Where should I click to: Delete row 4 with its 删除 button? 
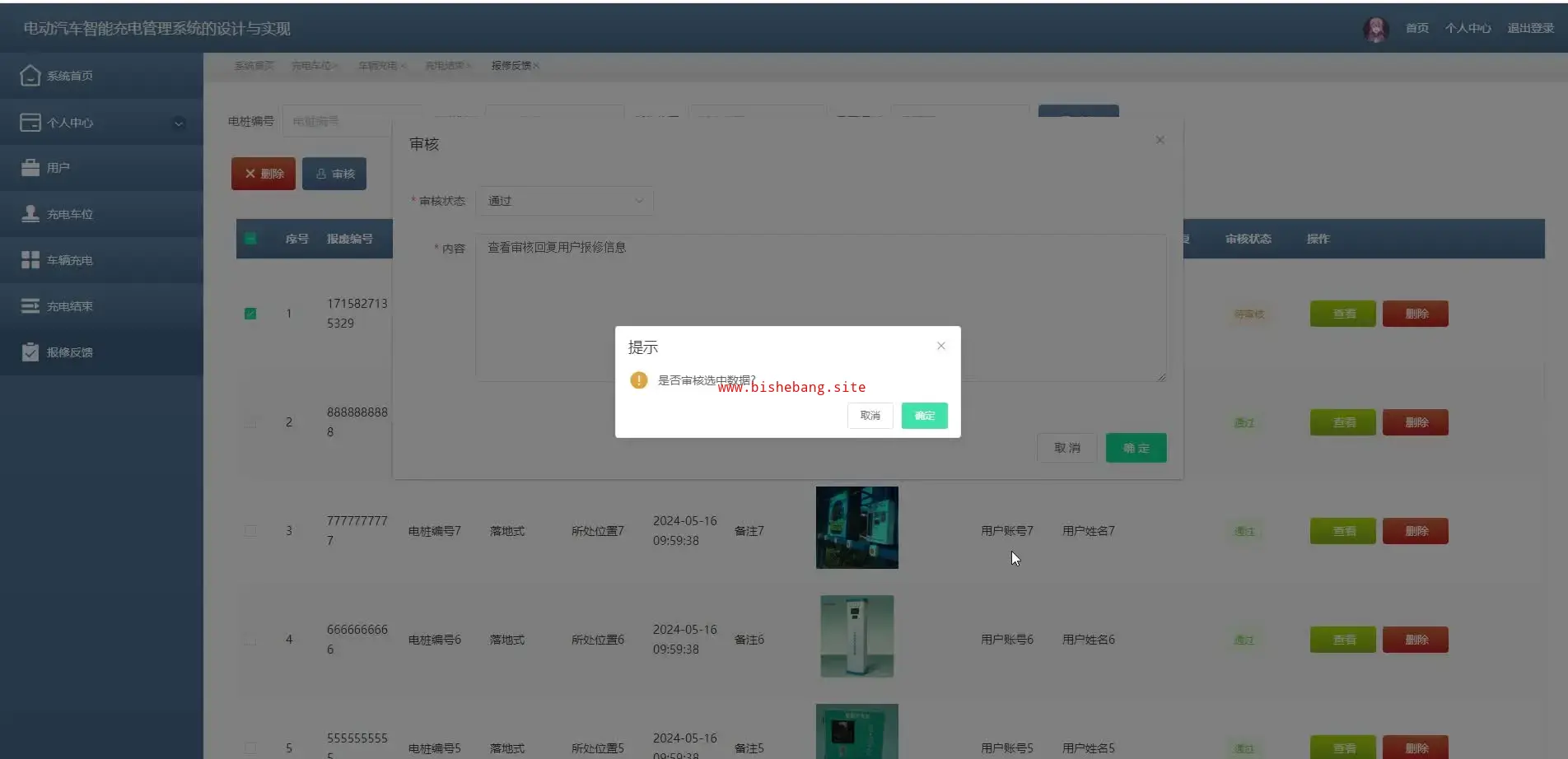(1416, 640)
